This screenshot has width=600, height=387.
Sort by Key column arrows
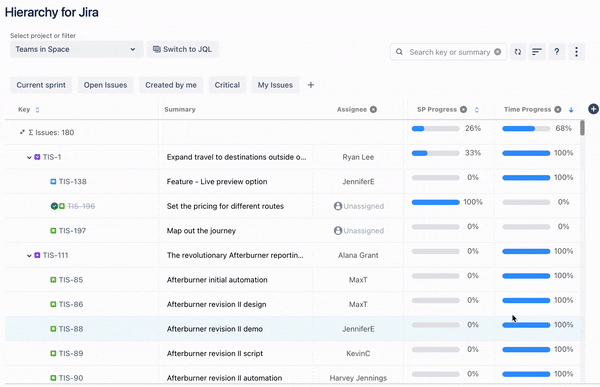pos(37,110)
